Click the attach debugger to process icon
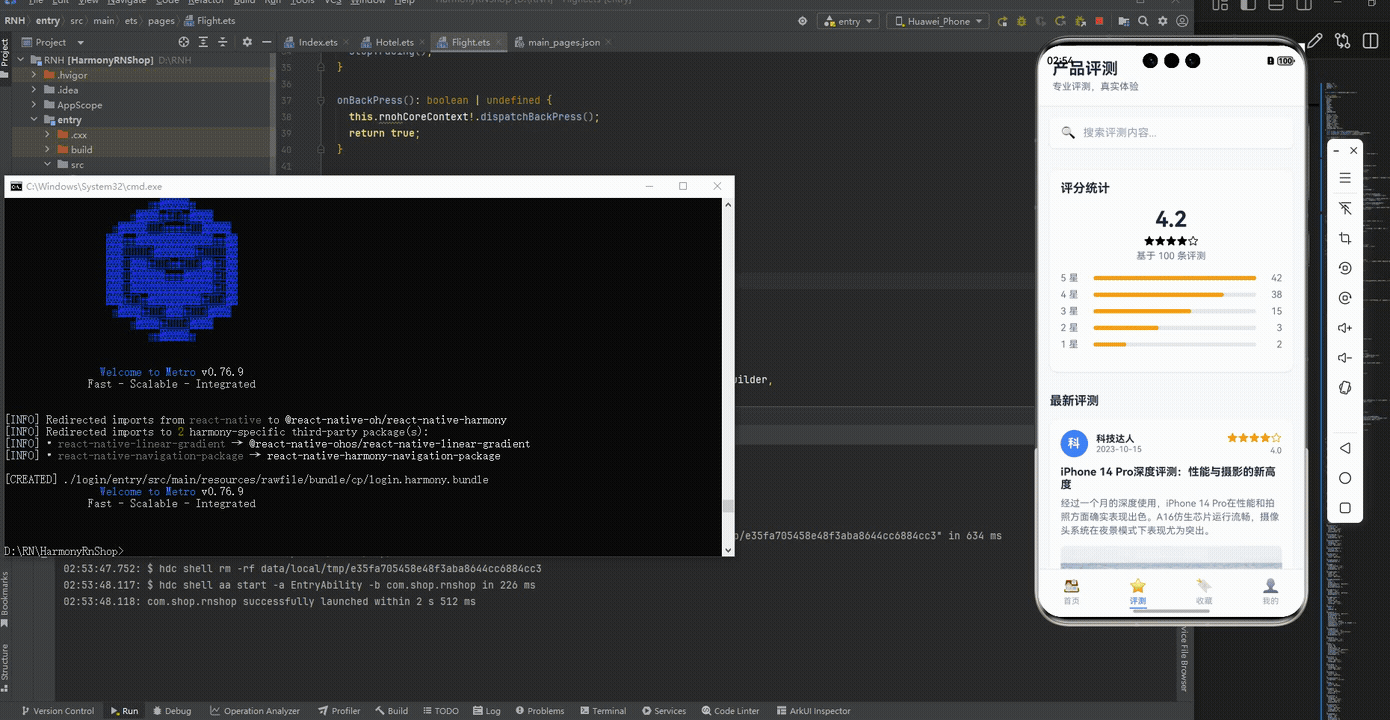Viewport: 1390px width, 720px height. 1081,21
